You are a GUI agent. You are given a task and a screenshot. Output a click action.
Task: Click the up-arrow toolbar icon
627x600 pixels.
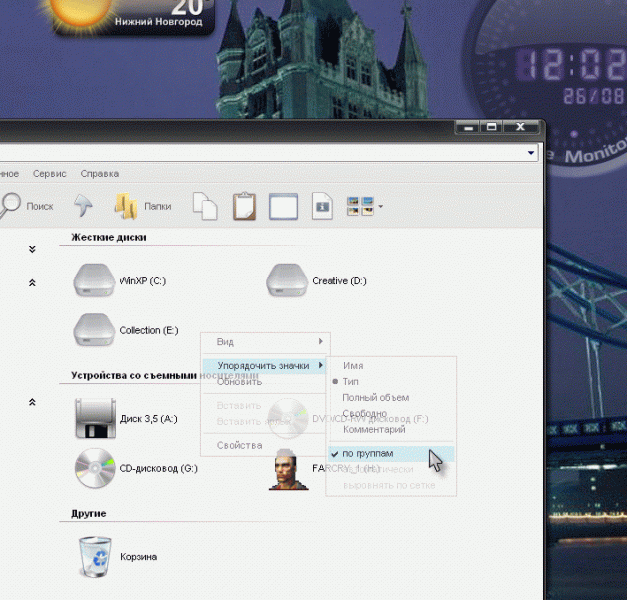click(83, 206)
